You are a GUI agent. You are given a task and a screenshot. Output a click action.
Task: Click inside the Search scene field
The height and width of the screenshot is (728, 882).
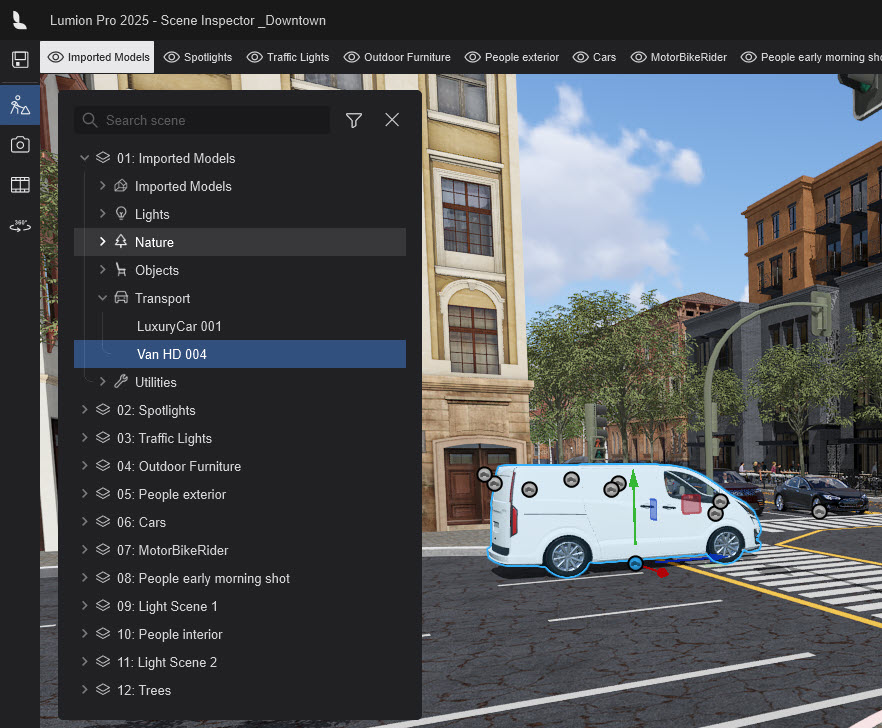coord(200,120)
